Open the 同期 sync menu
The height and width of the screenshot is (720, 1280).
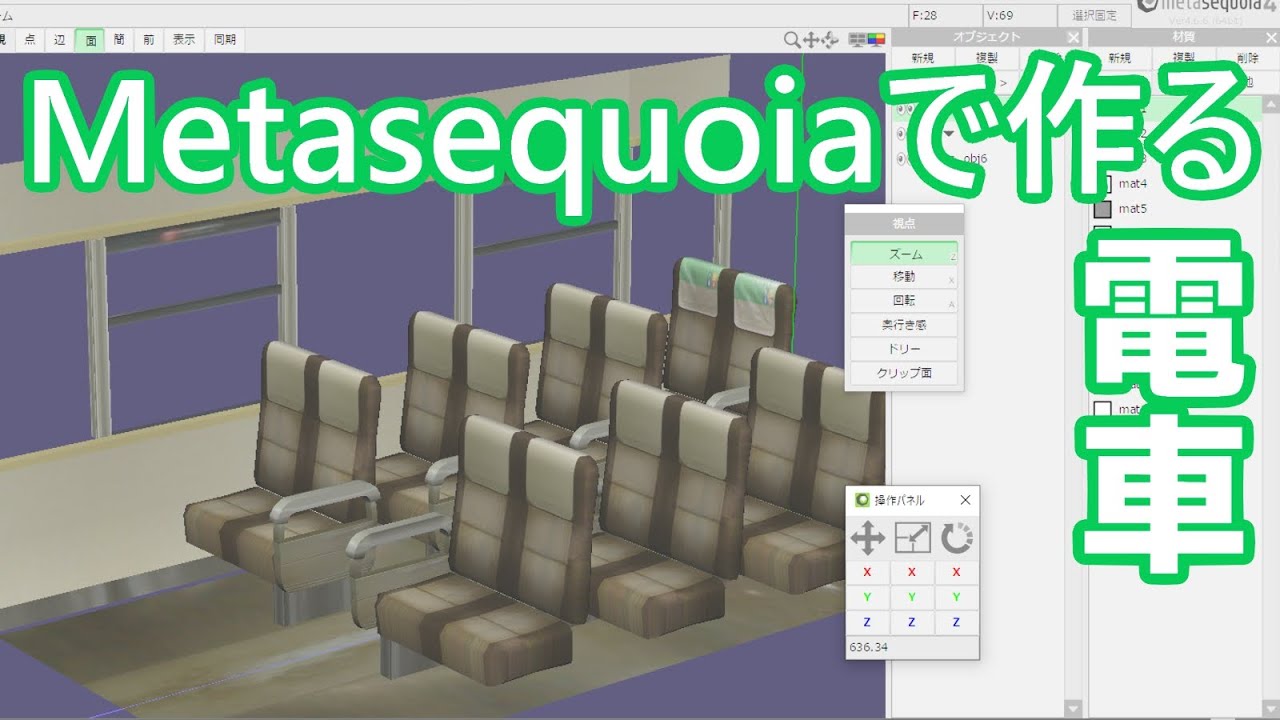point(225,40)
